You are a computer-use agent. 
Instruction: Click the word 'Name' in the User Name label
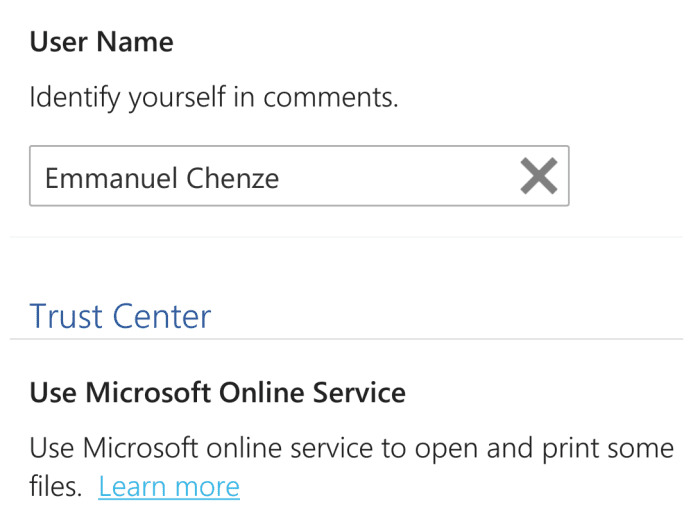(135, 42)
